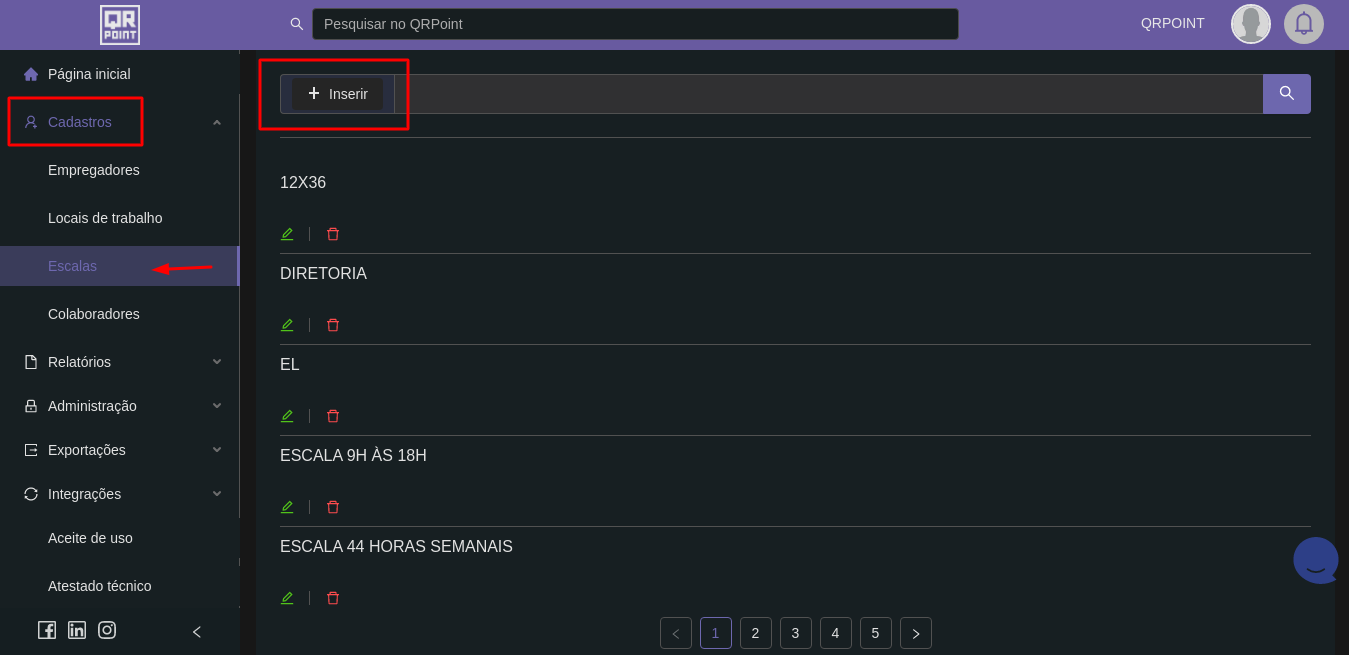Click the trash icon for EL scale
Screen dimensions: 1349x655
pyautogui.click(x=333, y=416)
